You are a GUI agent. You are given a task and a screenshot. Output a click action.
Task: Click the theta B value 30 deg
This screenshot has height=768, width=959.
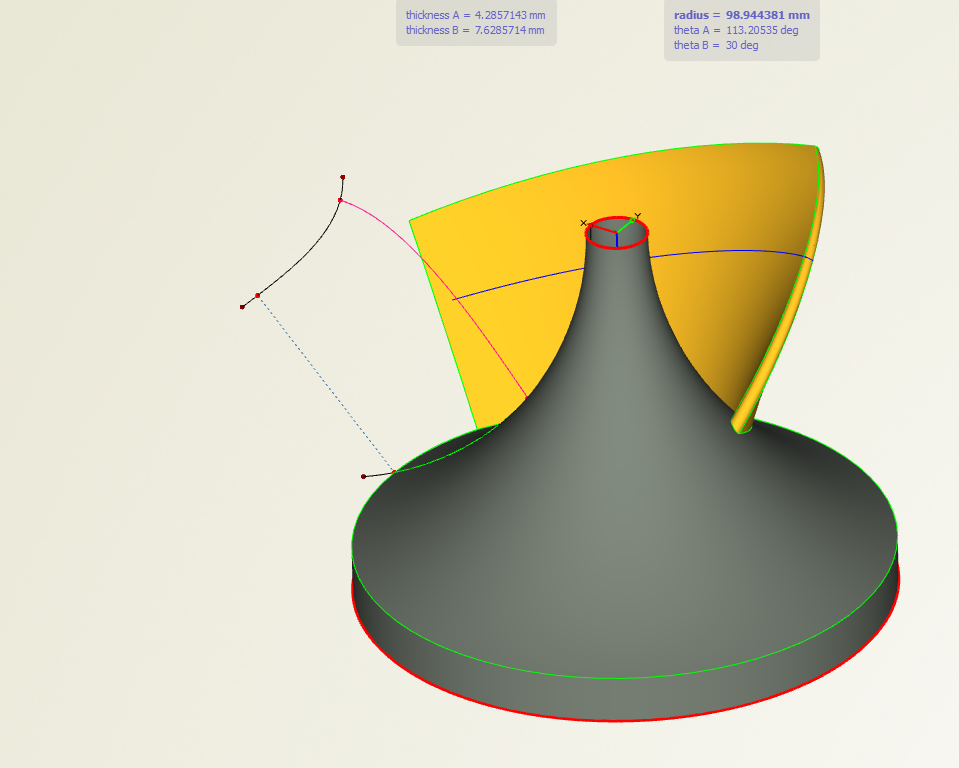pos(742,45)
